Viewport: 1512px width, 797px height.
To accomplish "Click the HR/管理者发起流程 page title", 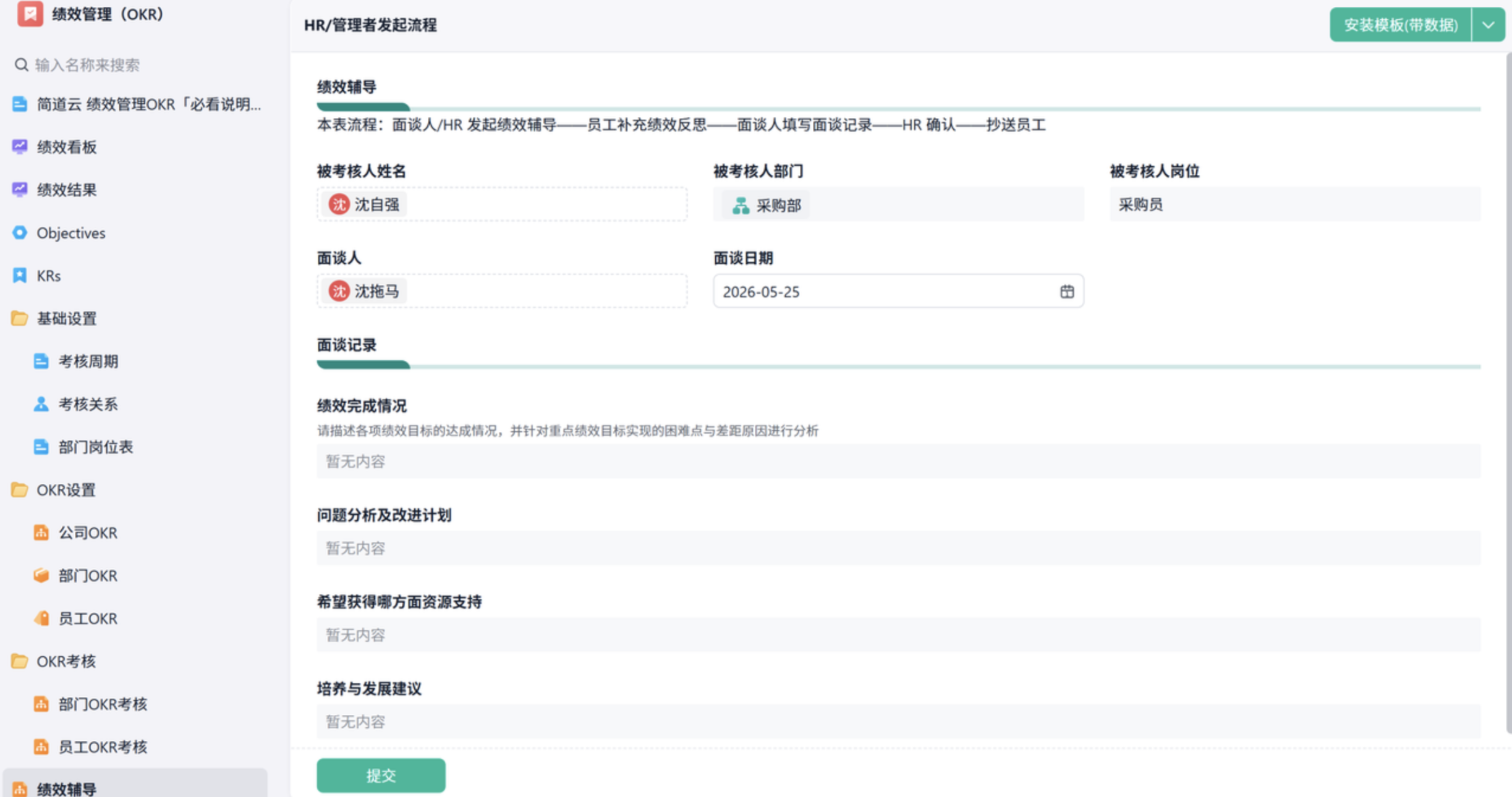I will [370, 25].
